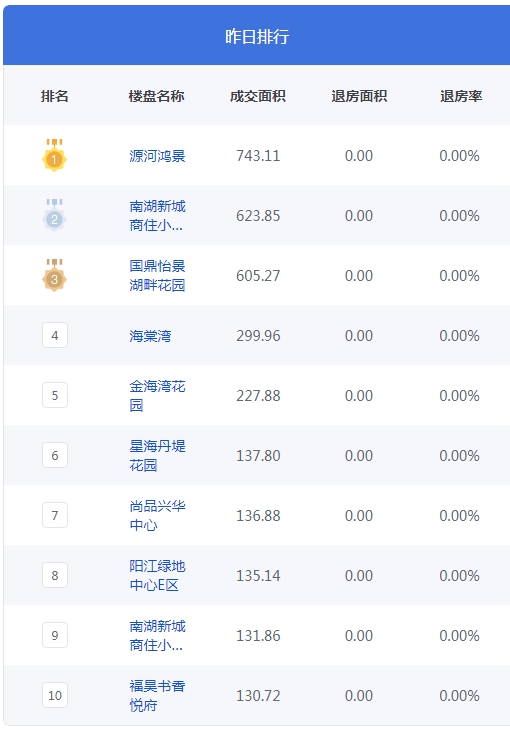Click the bronze rank 3 medal icon

(x=54, y=276)
